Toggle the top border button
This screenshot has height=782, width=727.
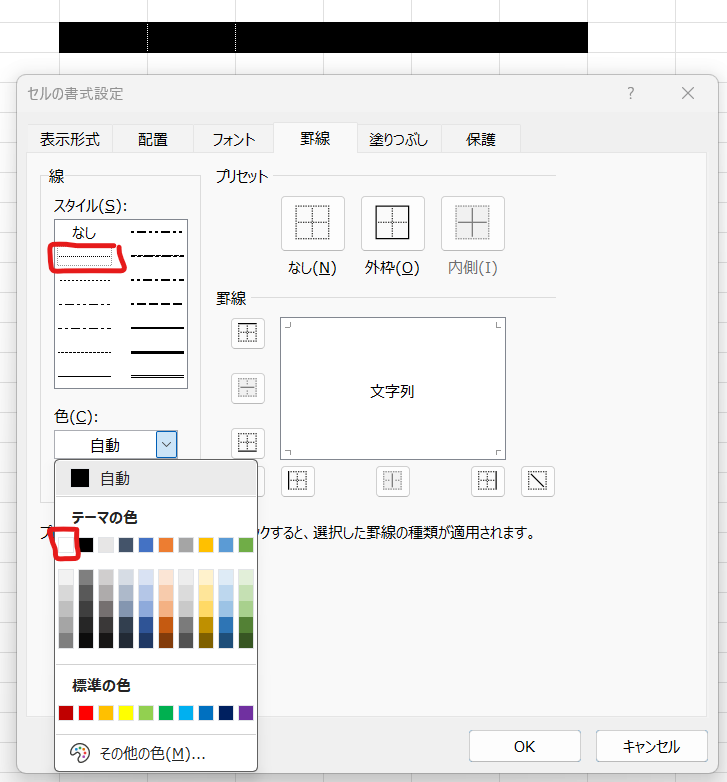(248, 334)
